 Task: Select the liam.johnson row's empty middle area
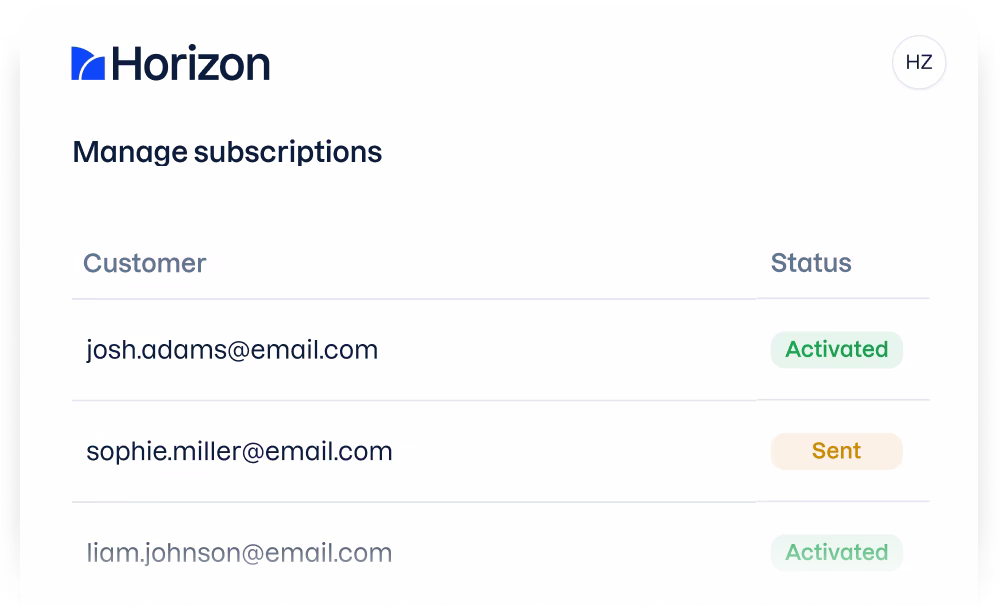[580, 553]
